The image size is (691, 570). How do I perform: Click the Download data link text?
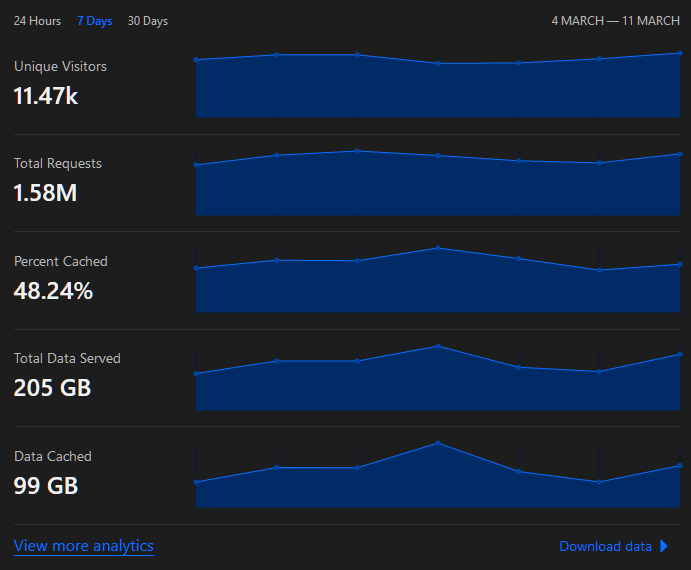click(605, 546)
